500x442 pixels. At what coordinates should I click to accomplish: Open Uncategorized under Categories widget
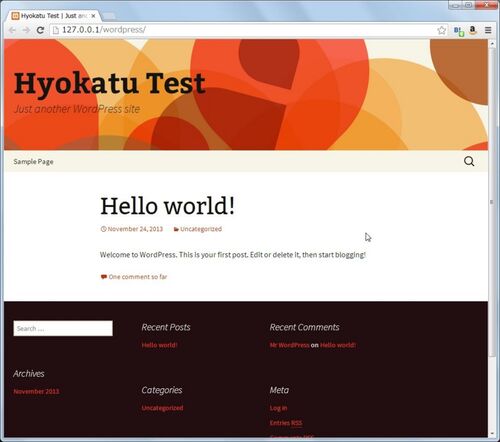pyautogui.click(x=162, y=408)
